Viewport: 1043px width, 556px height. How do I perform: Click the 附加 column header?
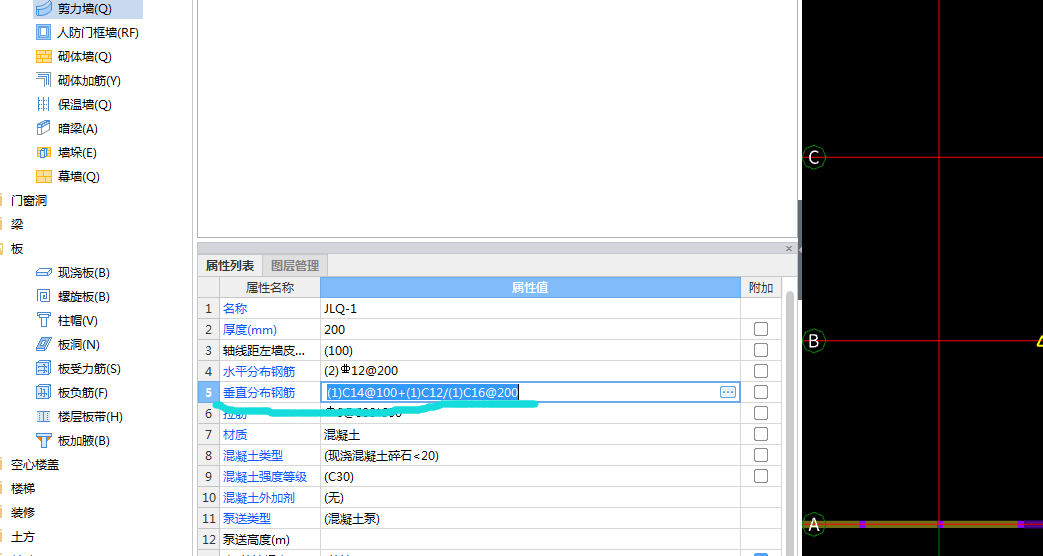click(x=760, y=287)
